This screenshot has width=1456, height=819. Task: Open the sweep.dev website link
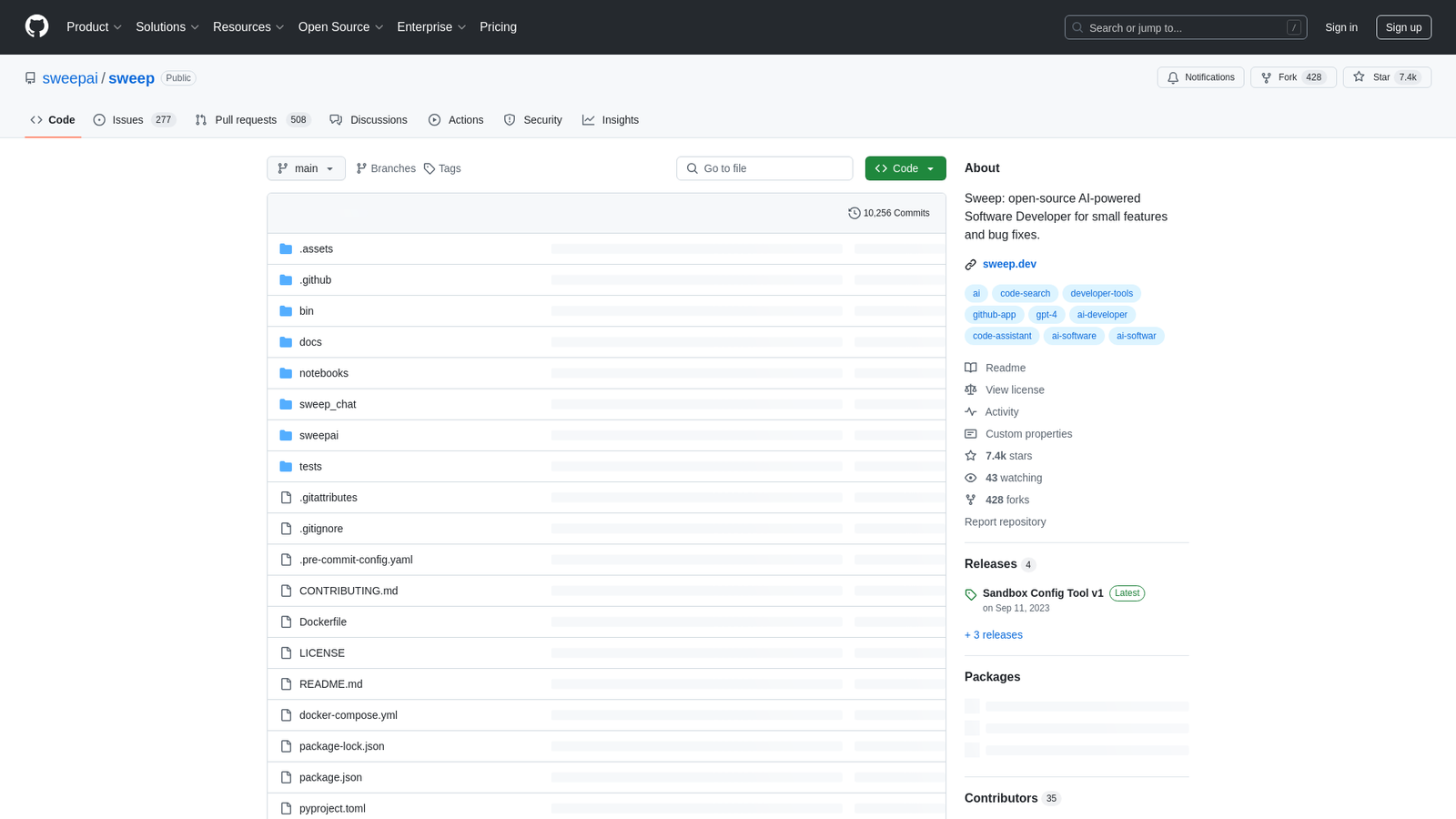[1009, 264]
